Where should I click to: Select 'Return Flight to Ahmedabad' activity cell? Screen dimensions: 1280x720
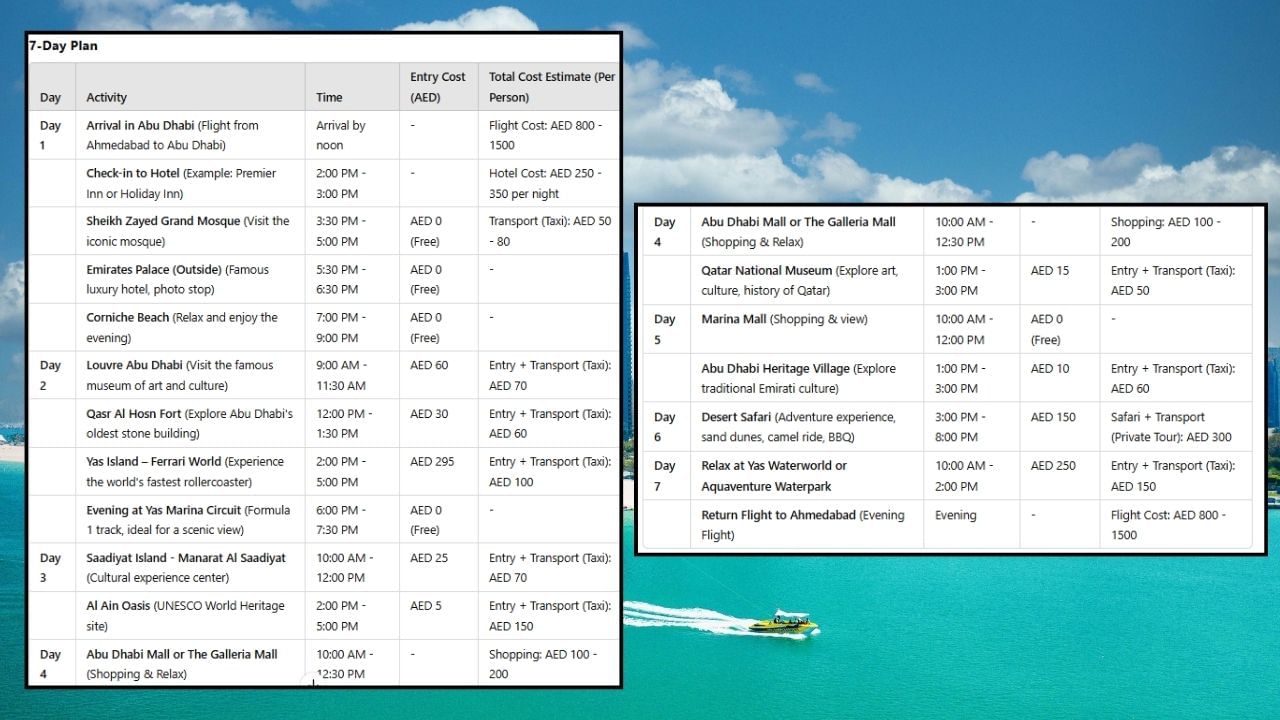[807, 524]
